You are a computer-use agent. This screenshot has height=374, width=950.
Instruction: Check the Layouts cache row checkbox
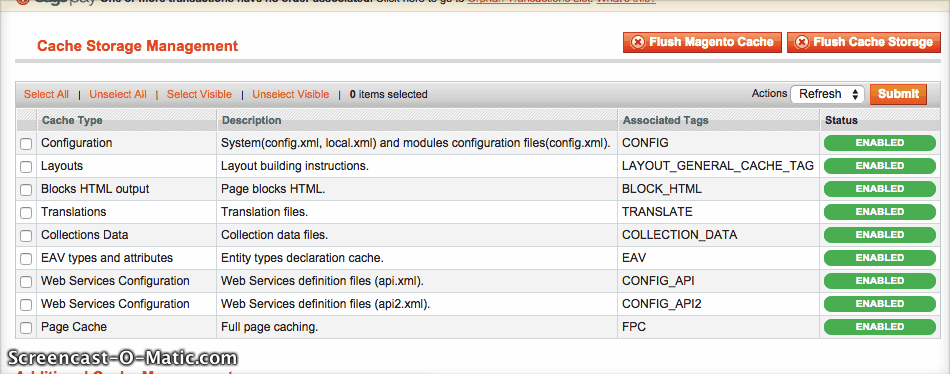coord(26,167)
